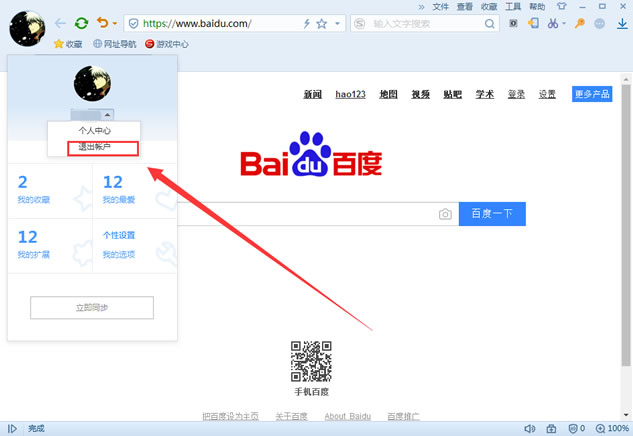The width and height of the screenshot is (633, 436).
Task: Open undo history dropdown arrow
Action: coord(115,23)
